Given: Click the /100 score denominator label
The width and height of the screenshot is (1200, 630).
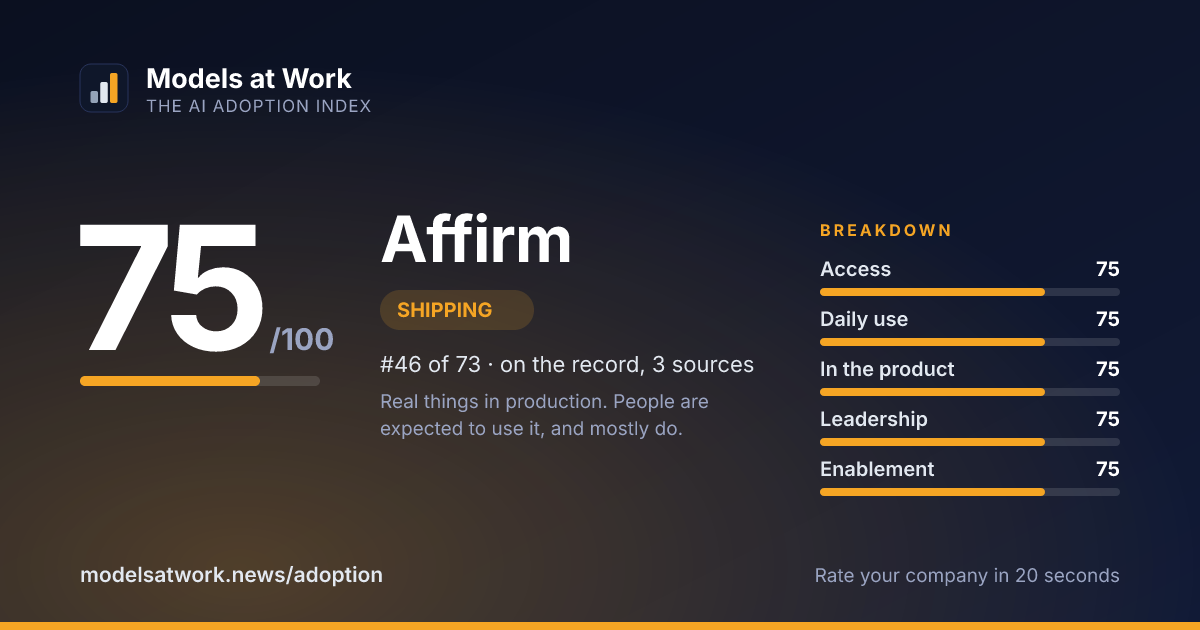Looking at the screenshot, I should point(302,340).
